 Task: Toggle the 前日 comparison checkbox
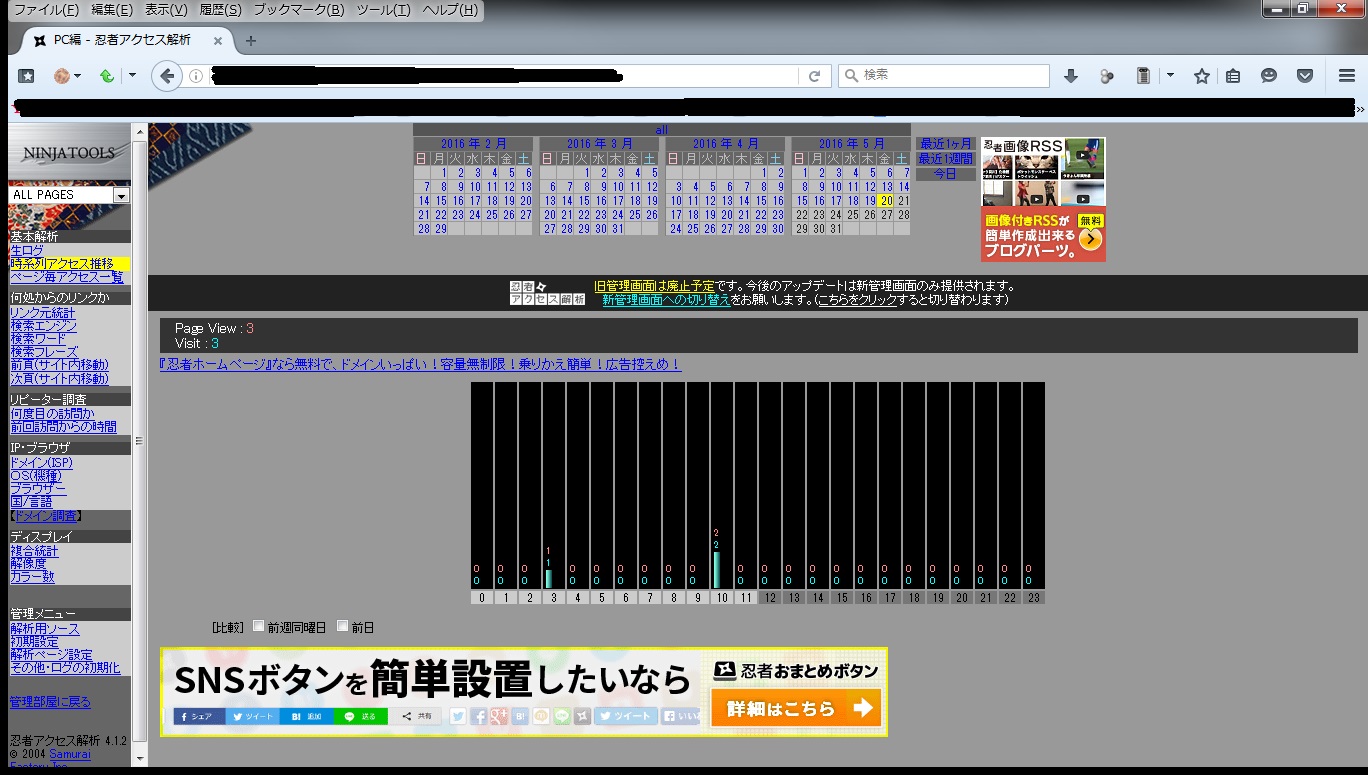(x=343, y=626)
